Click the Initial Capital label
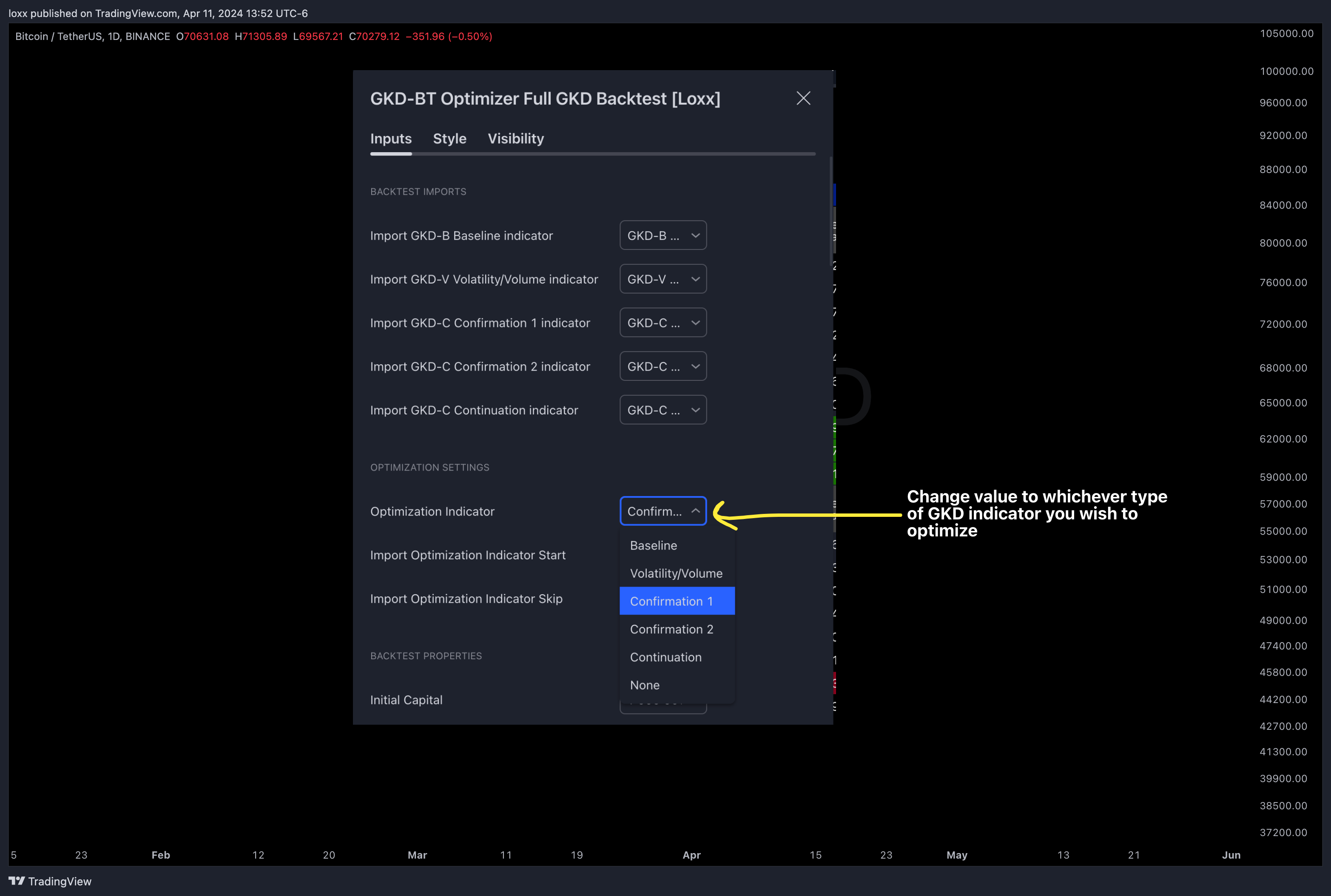Screen dimensions: 1331x896 pyautogui.click(x=406, y=700)
